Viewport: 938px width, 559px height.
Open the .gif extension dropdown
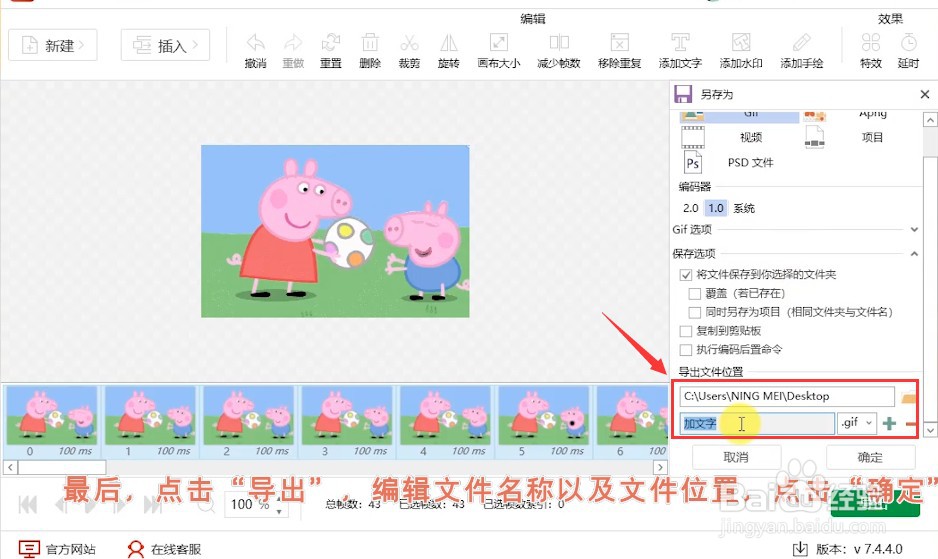[857, 423]
